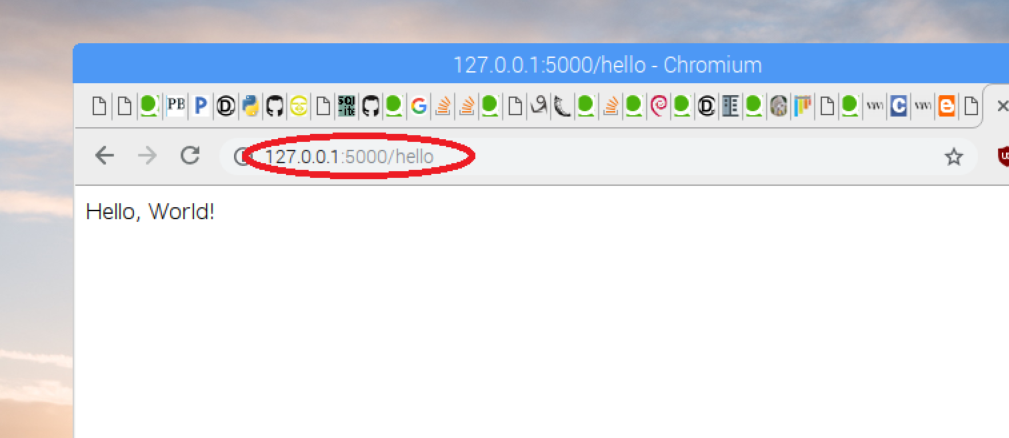Select the blue letter P tab
The height and width of the screenshot is (438, 1009).
[201, 105]
